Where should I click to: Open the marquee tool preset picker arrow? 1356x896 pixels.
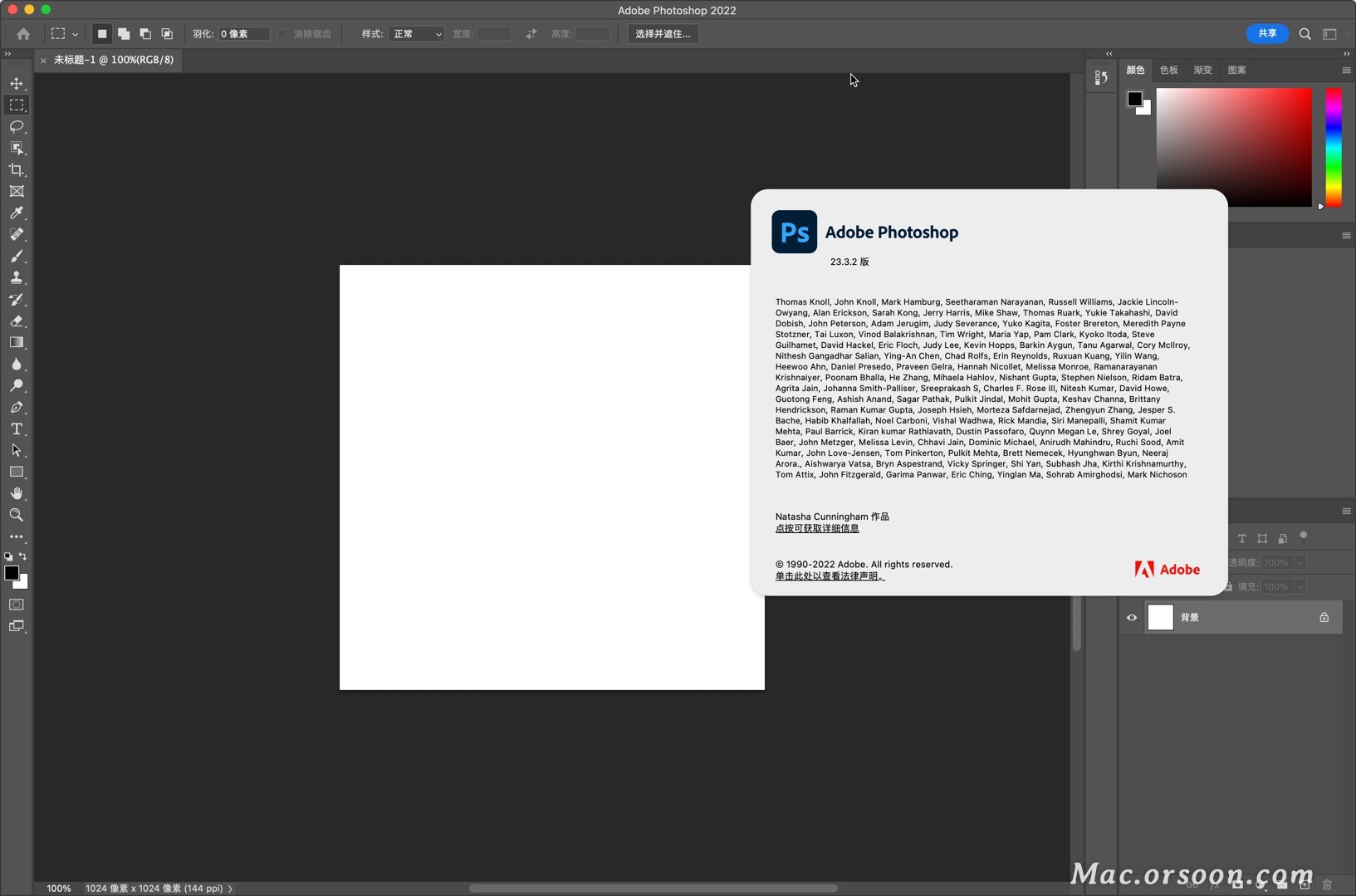pos(75,35)
